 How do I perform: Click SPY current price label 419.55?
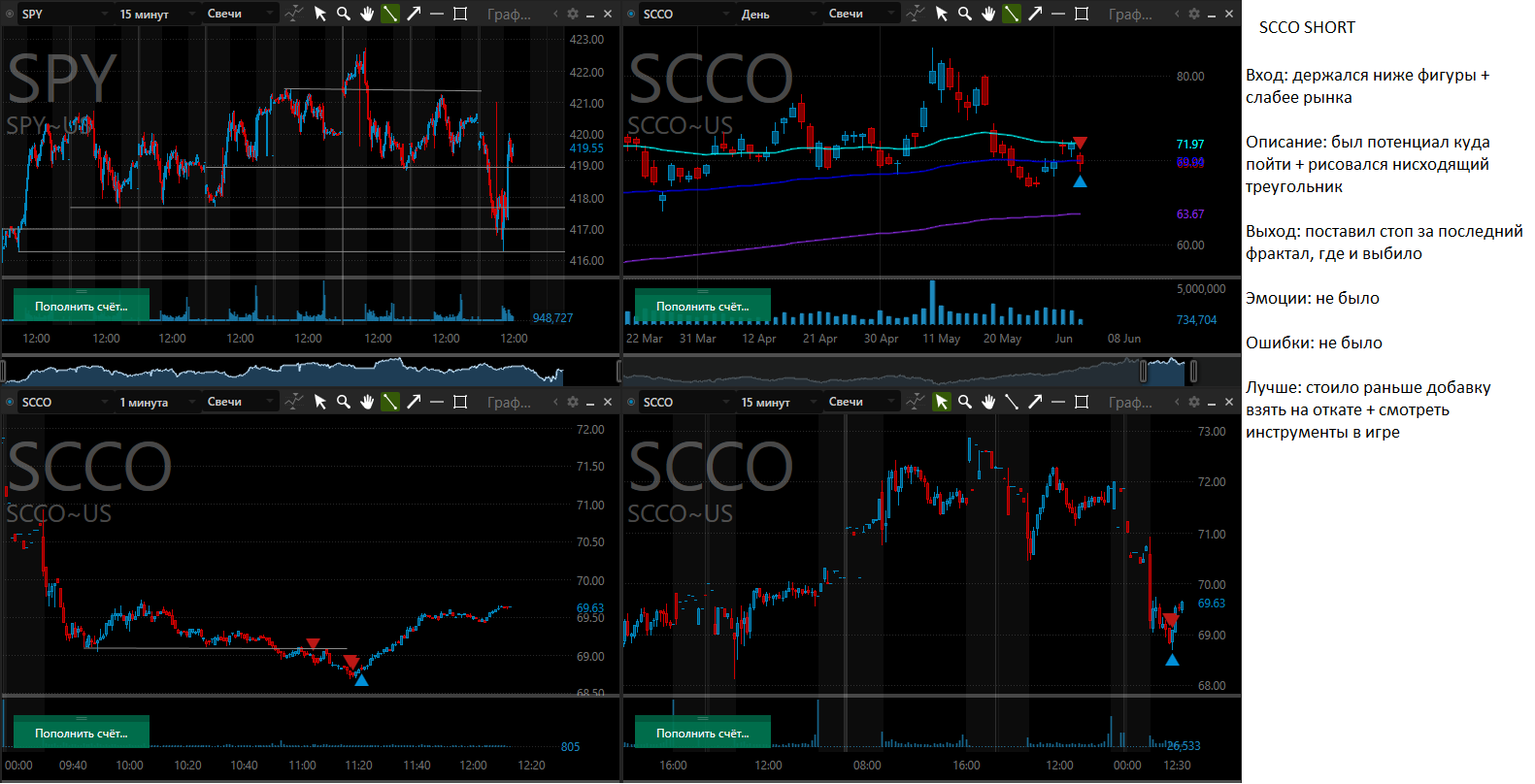pyautogui.click(x=586, y=148)
